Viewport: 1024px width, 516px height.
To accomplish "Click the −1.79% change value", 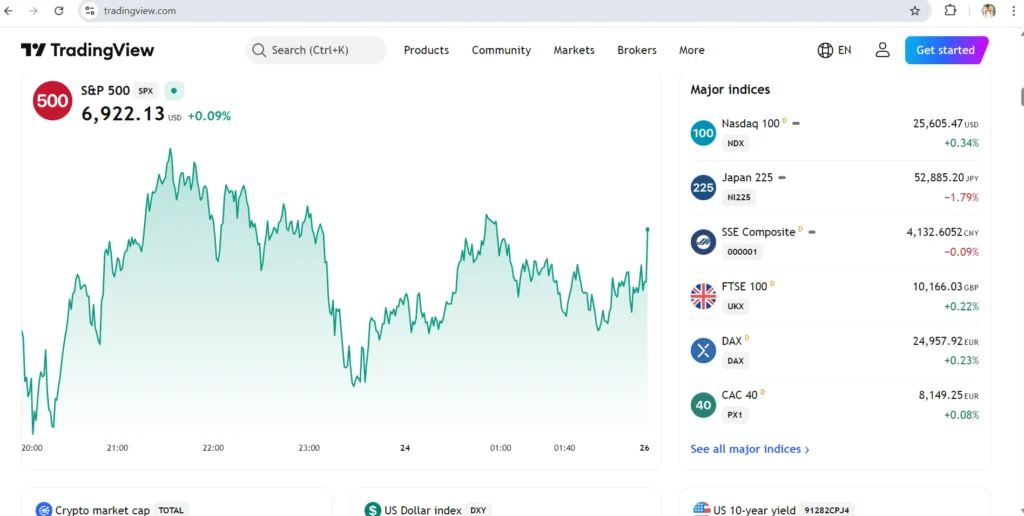I will (x=961, y=197).
